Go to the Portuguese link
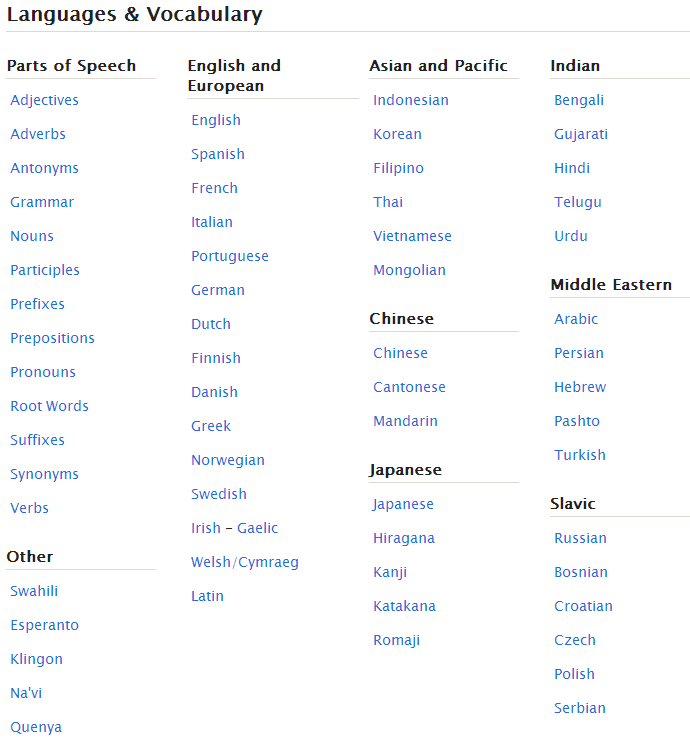Screen dimensions: 690x746 [x=230, y=256]
